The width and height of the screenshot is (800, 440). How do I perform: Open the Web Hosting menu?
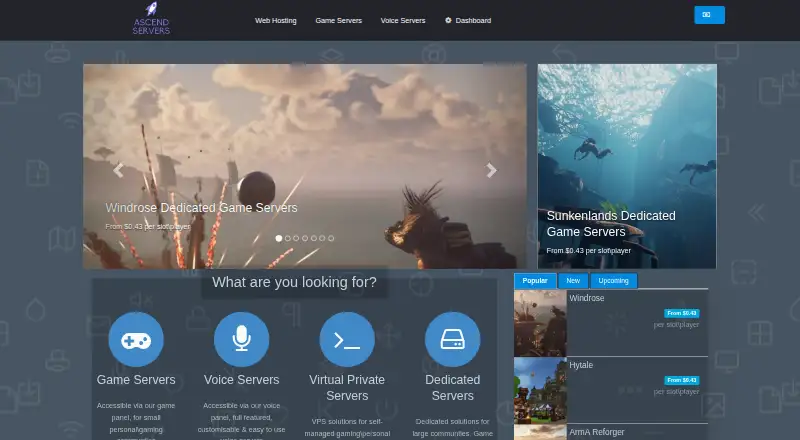(276, 20)
